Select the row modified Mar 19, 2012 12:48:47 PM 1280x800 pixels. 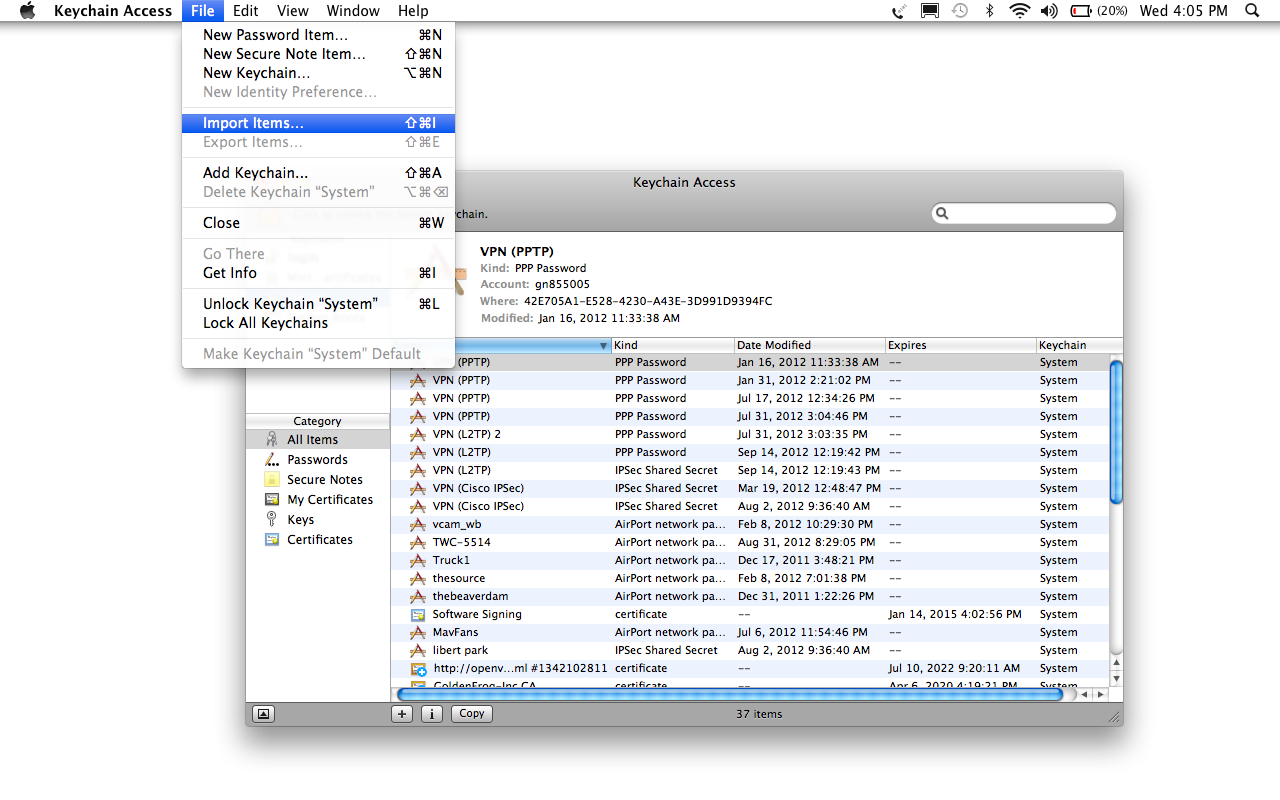pyautogui.click(x=750, y=488)
